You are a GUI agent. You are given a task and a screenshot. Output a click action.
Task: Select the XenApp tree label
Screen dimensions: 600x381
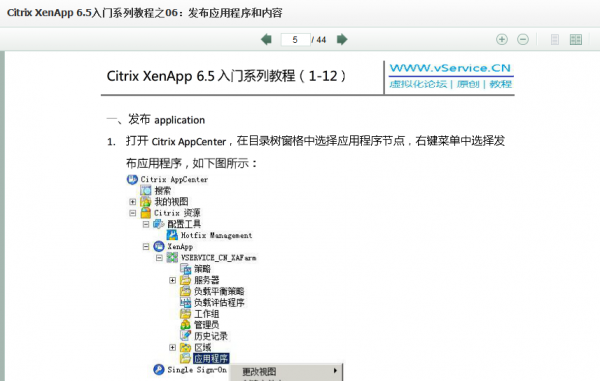180,247
